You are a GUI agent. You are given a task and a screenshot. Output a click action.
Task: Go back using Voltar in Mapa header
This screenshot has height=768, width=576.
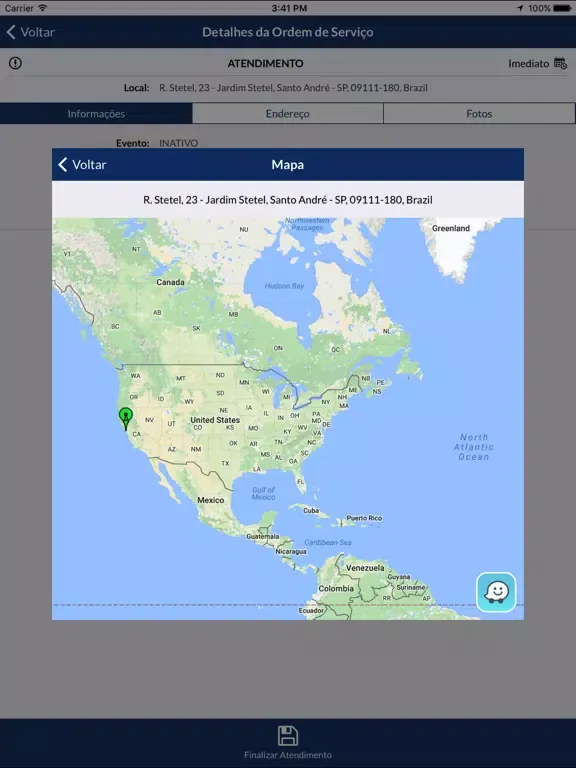(x=82, y=165)
